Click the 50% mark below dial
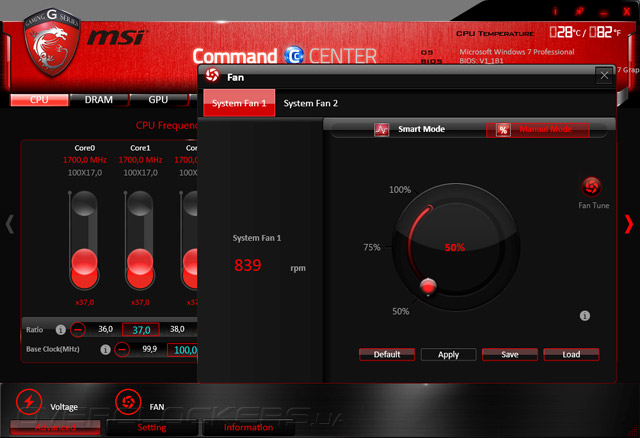The height and width of the screenshot is (438, 640). coord(400,311)
